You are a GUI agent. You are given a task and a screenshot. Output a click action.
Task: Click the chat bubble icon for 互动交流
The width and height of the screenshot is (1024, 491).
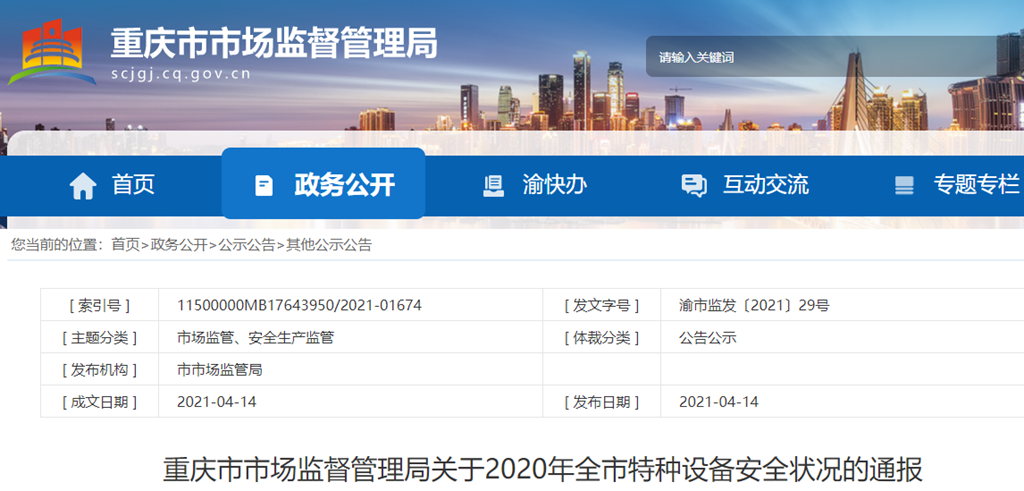[x=694, y=186]
